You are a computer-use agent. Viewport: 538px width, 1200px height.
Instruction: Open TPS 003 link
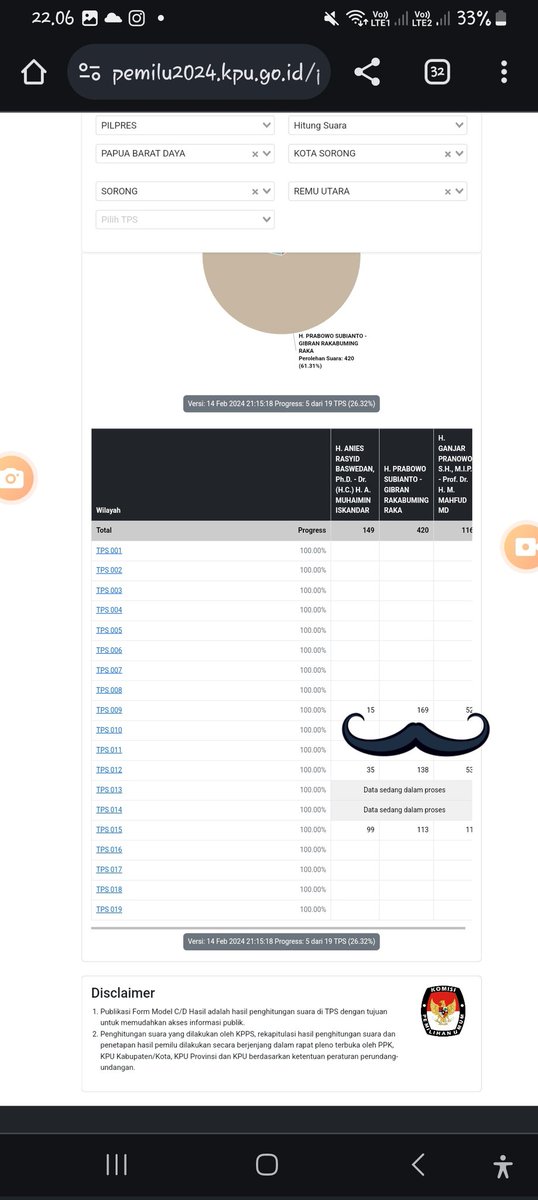(109, 590)
